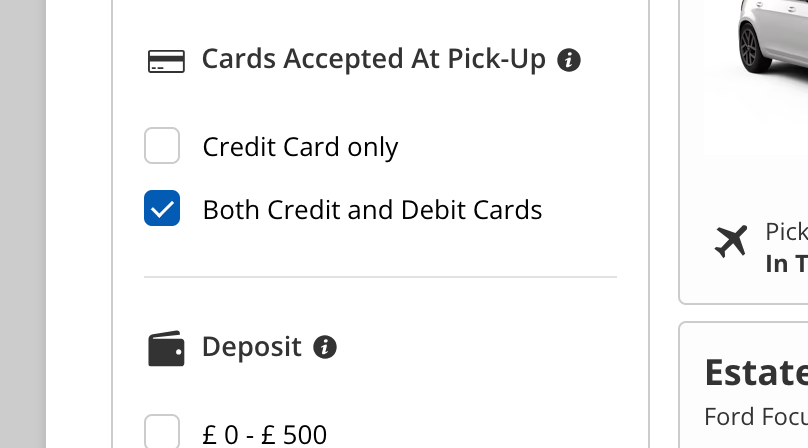
Task: Show the Deposit info tooltip
Action: (x=324, y=347)
